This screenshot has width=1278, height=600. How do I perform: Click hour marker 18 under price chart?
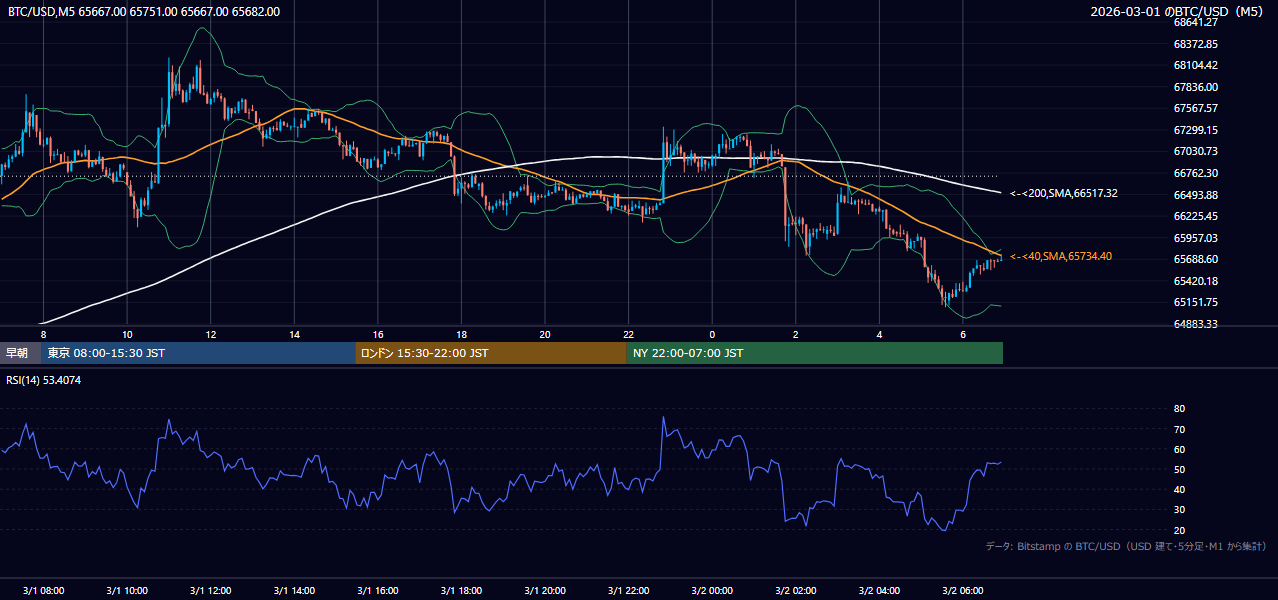[x=461, y=334]
